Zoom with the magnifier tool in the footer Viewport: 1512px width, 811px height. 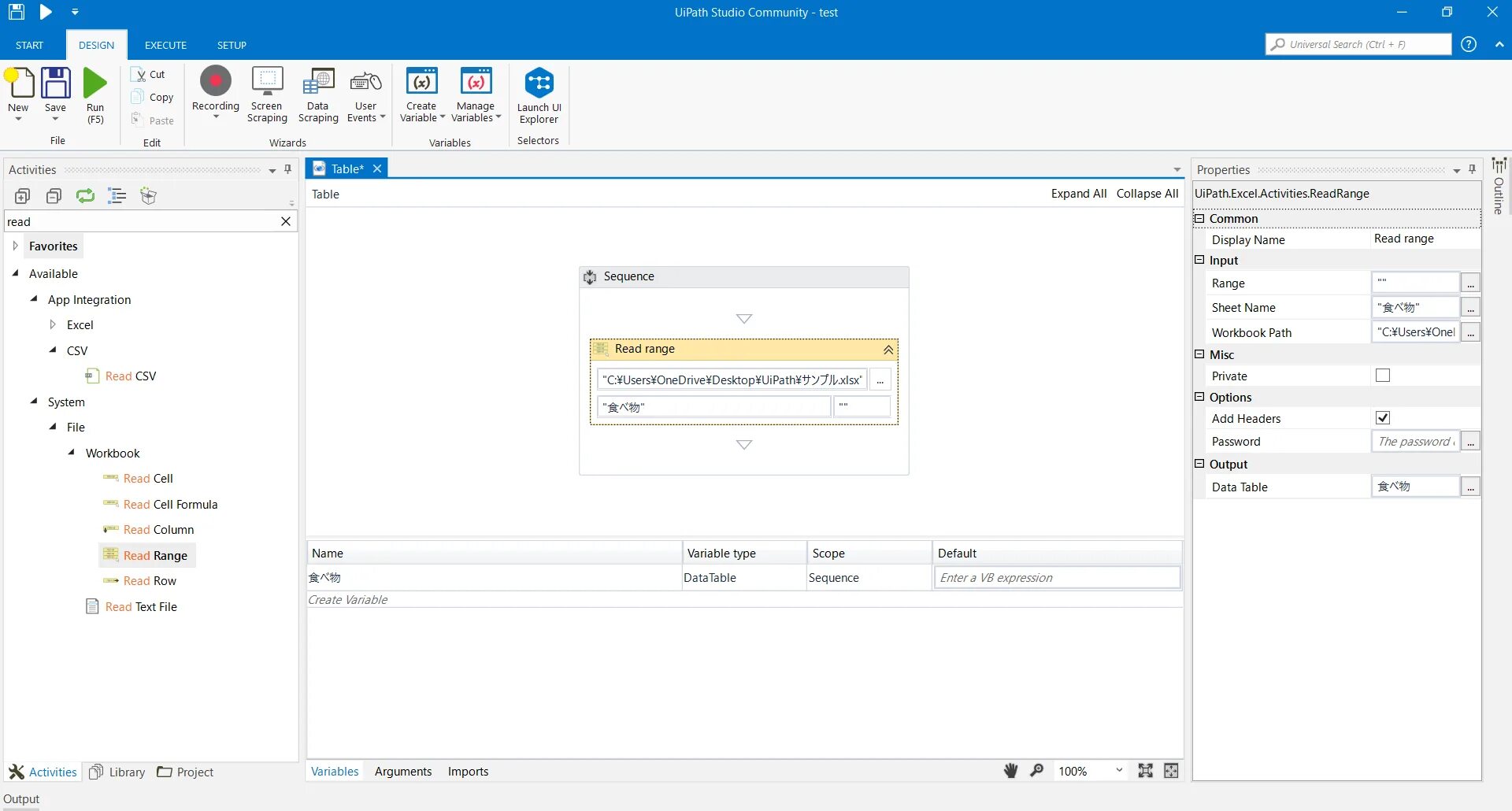[x=1036, y=770]
